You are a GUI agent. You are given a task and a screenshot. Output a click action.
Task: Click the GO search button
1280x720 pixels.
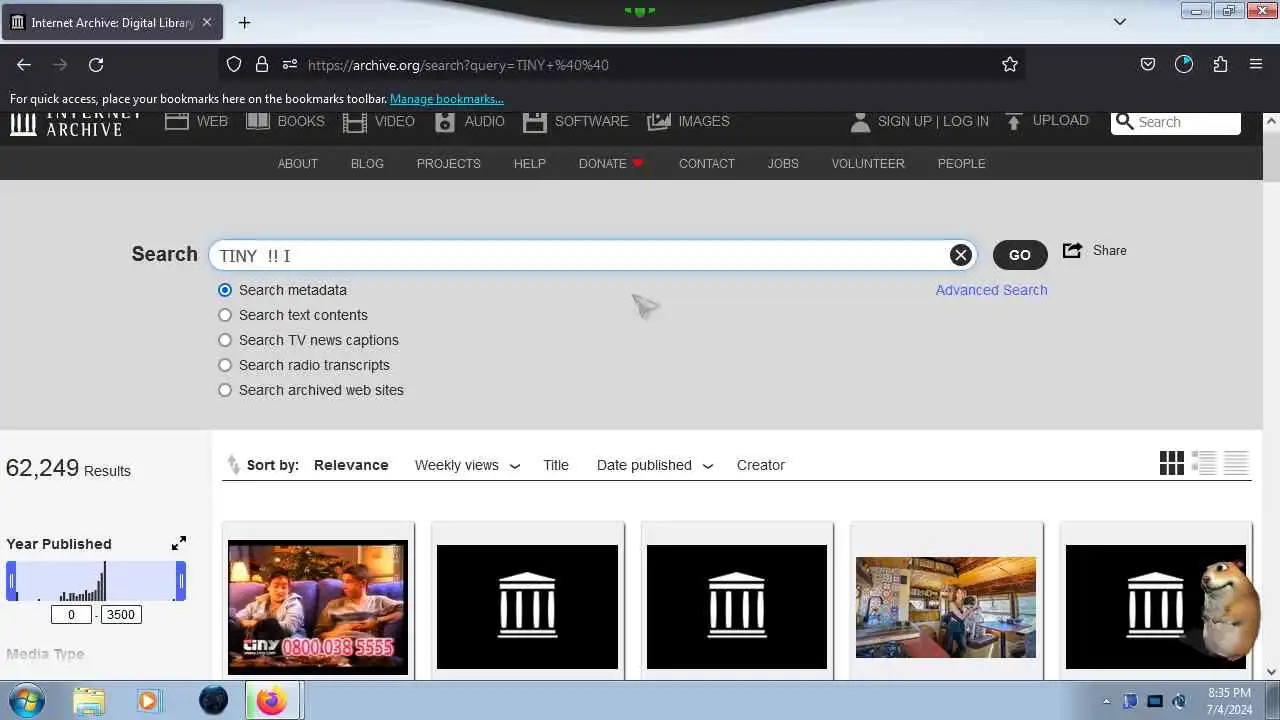tap(1020, 255)
